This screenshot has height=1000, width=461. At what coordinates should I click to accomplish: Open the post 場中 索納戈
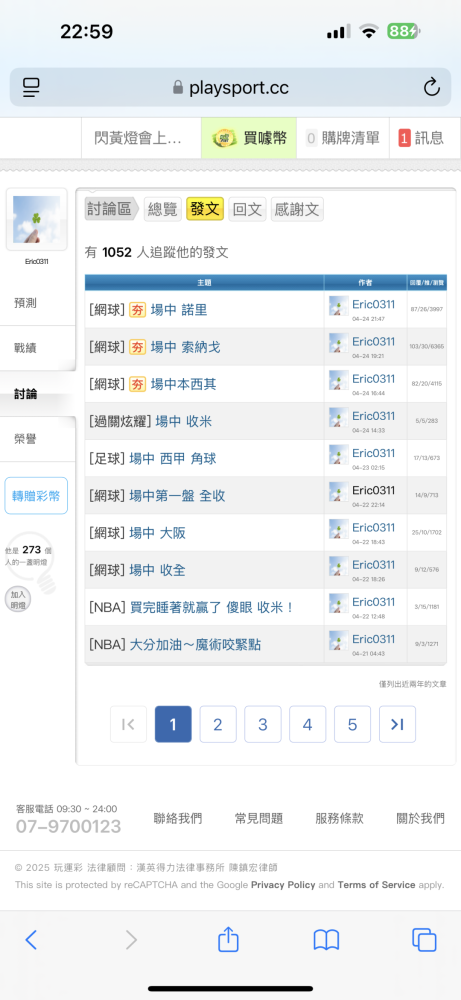click(x=186, y=347)
